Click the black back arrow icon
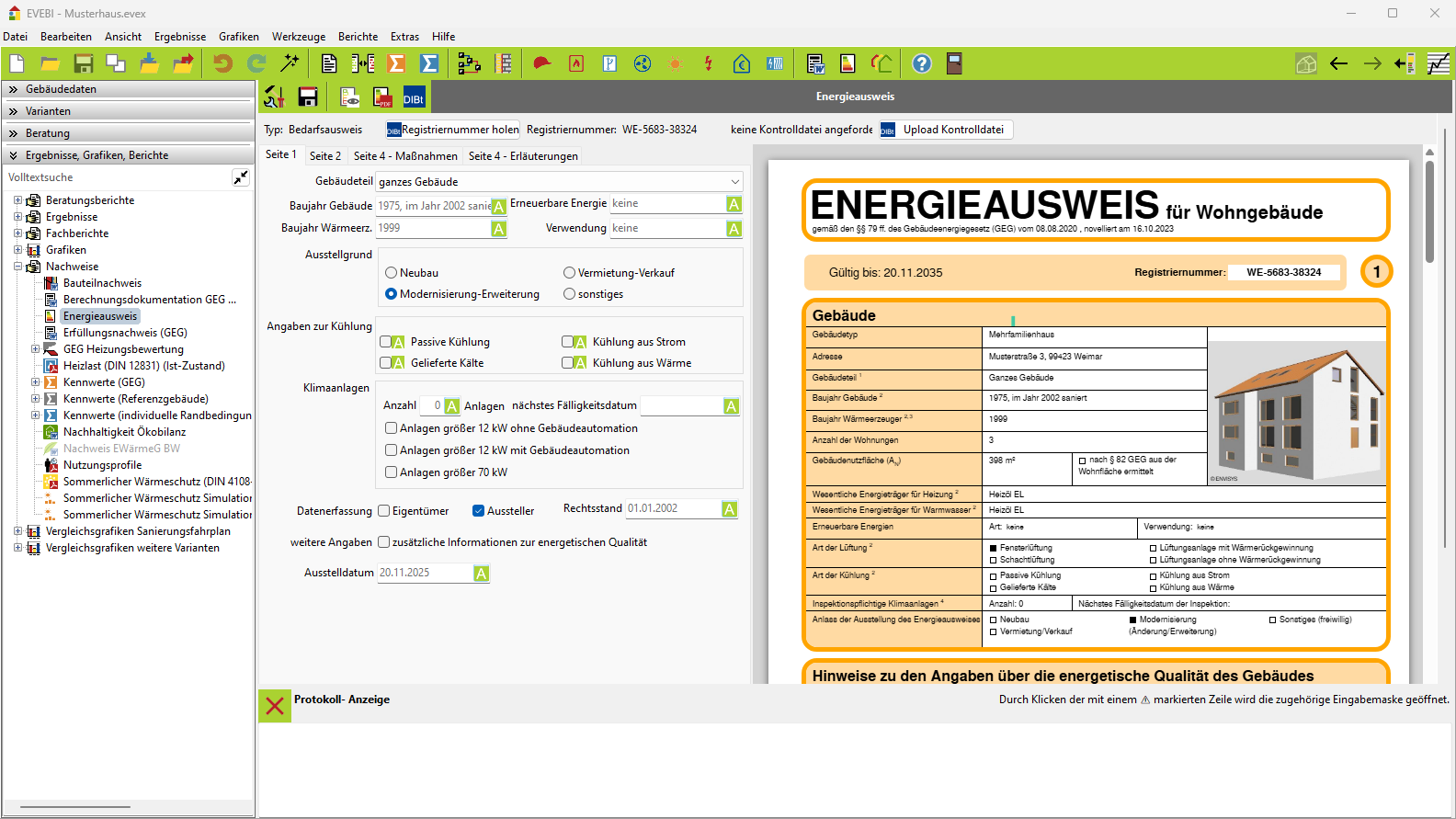 coord(1338,63)
